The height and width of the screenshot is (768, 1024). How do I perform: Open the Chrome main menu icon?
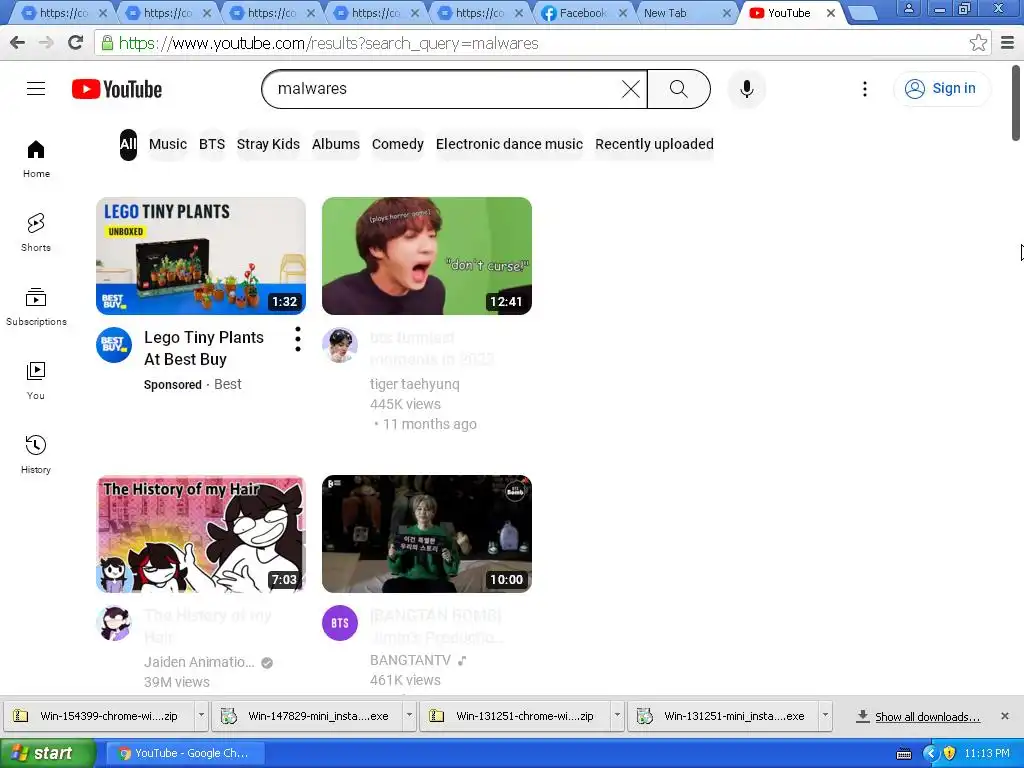click(1008, 43)
